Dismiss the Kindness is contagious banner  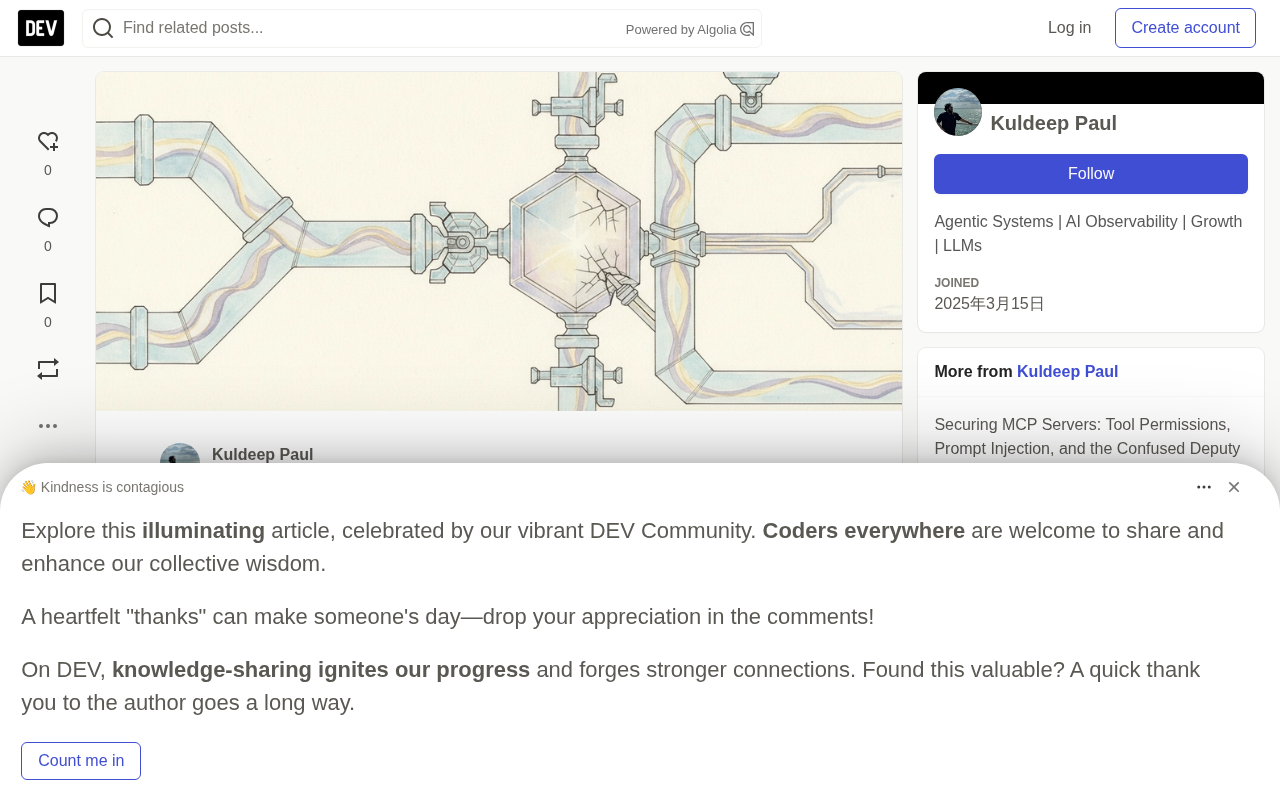1234,487
